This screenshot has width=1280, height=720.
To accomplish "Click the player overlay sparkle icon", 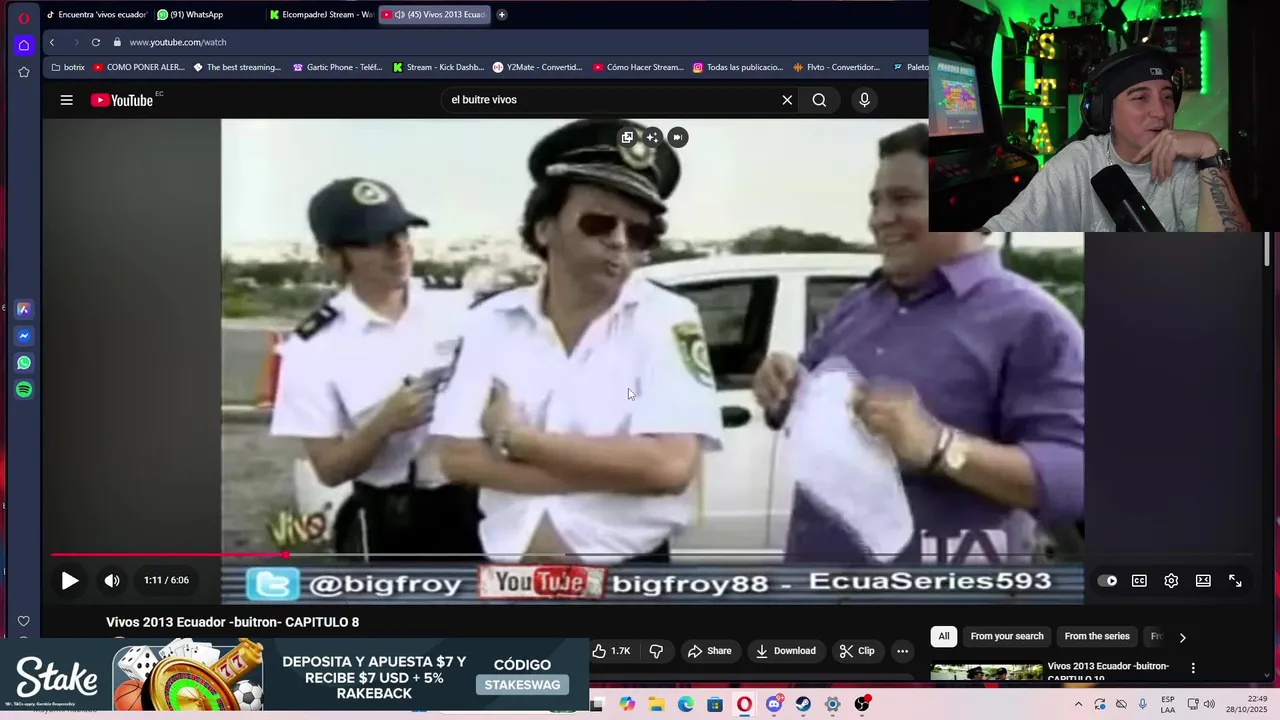I will [x=652, y=137].
